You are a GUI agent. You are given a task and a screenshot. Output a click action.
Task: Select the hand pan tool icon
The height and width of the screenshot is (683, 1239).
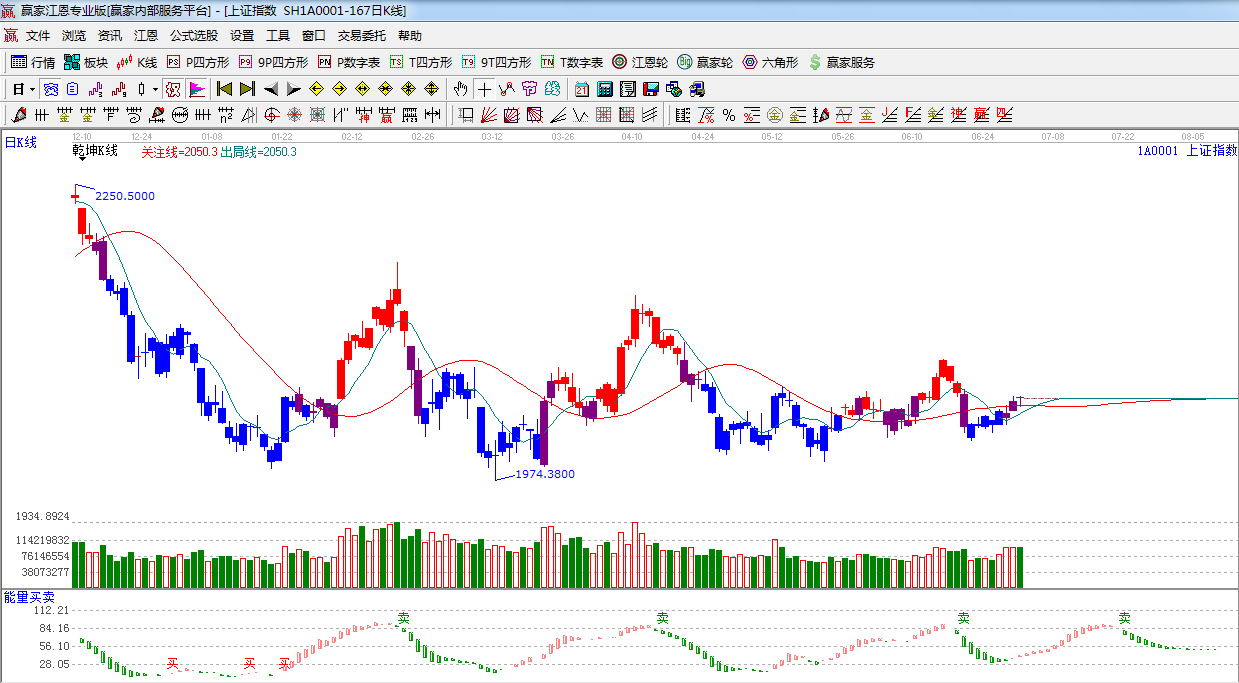coord(460,89)
